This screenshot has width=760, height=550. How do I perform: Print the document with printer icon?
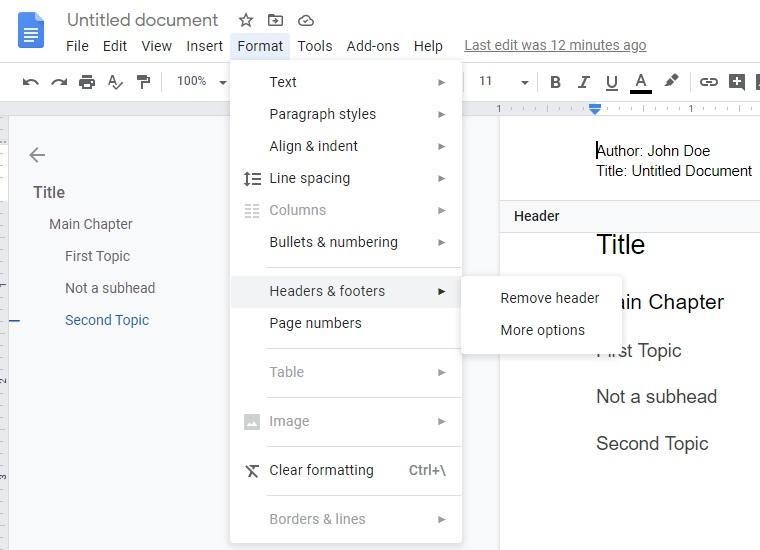point(87,82)
